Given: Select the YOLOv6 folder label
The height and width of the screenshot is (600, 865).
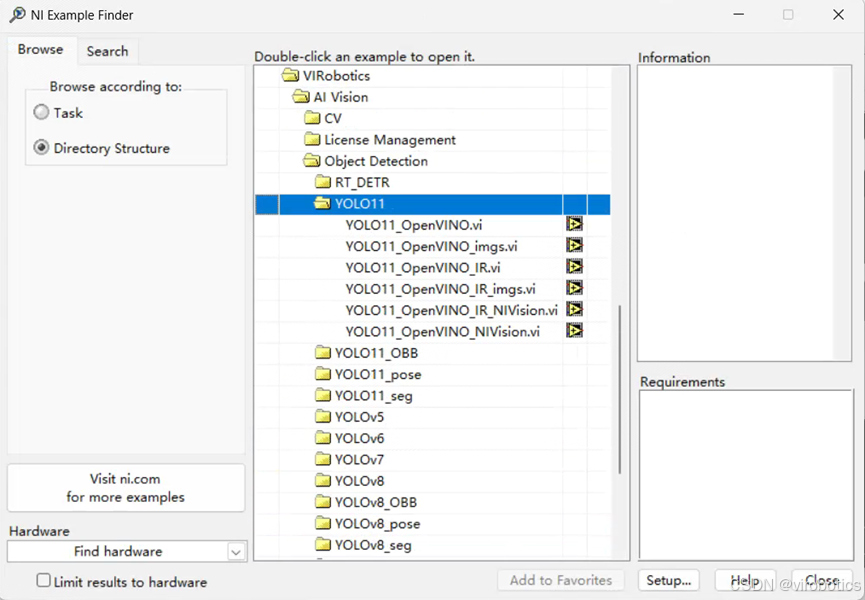Looking at the screenshot, I should tap(360, 439).
